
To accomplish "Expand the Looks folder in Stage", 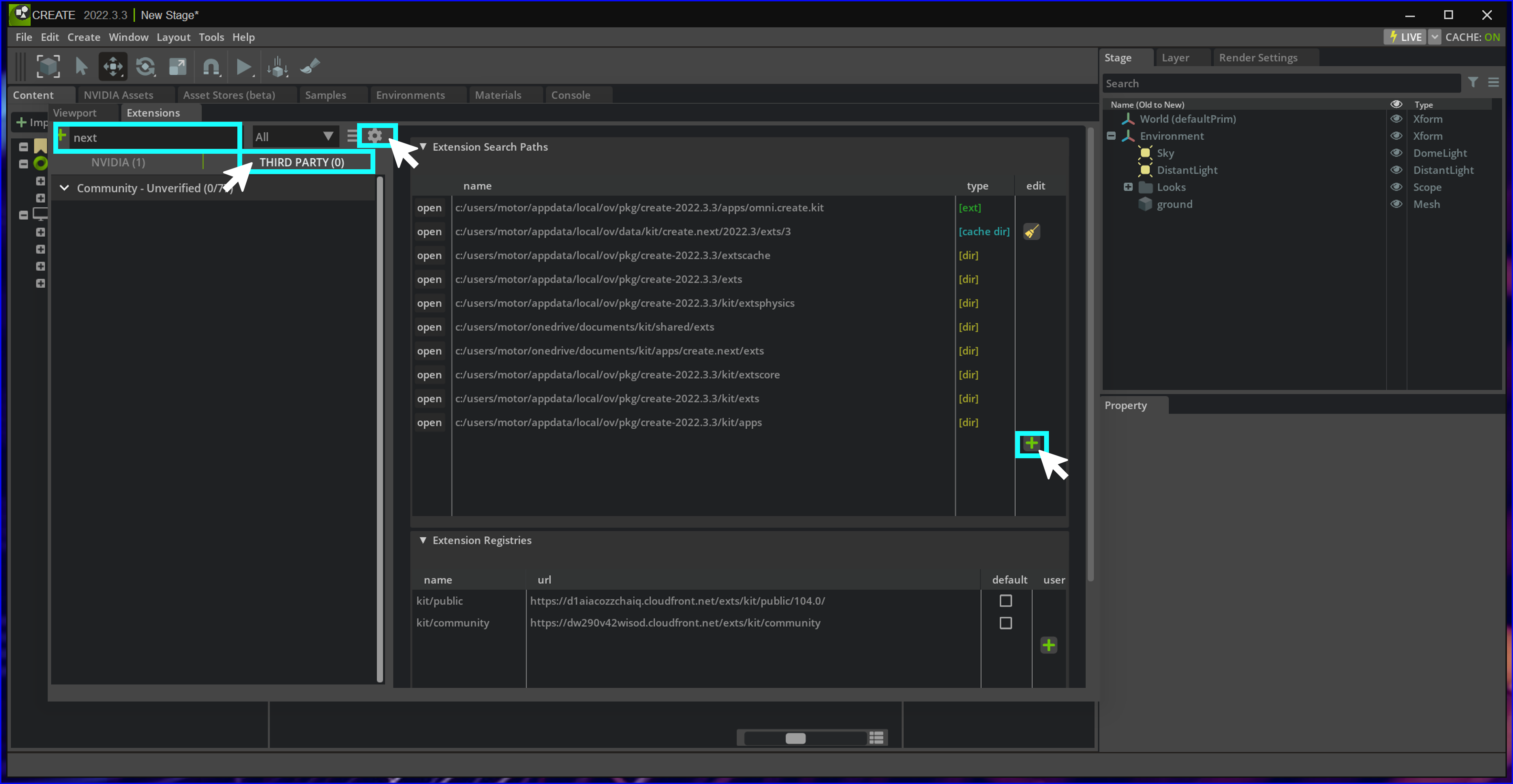I will tap(1128, 187).
